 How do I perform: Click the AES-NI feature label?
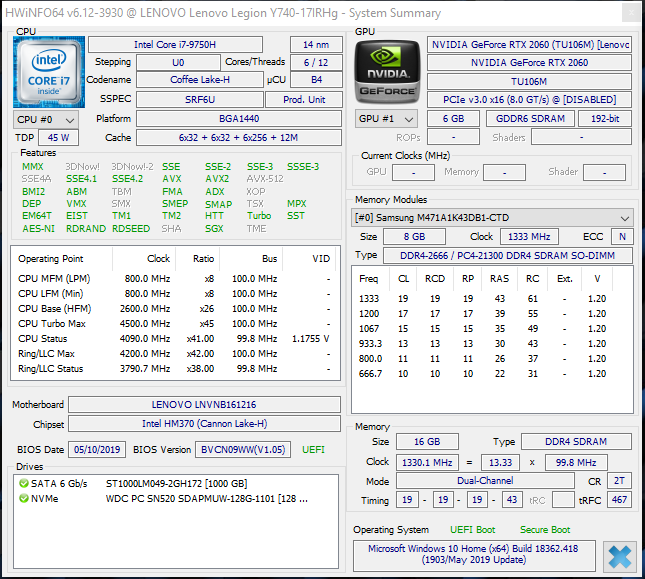point(38,229)
